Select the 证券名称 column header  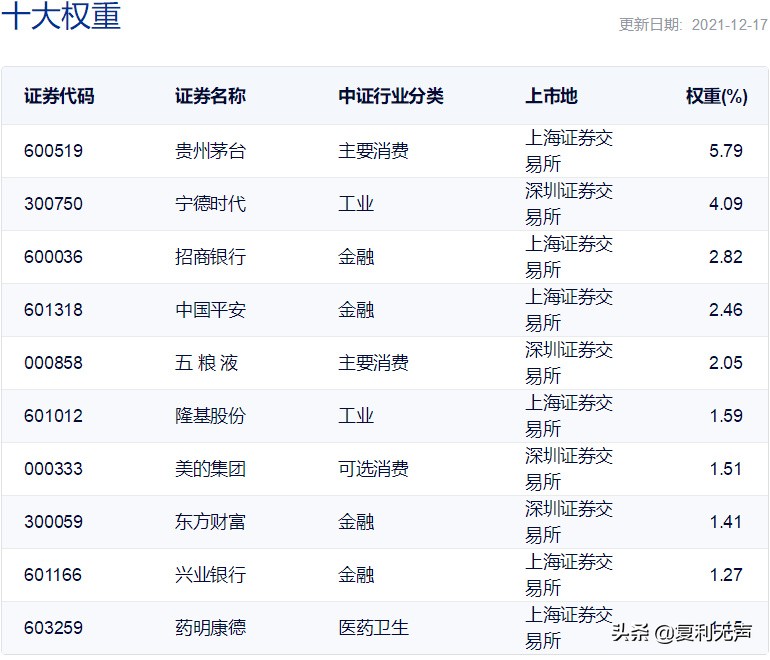(210, 96)
